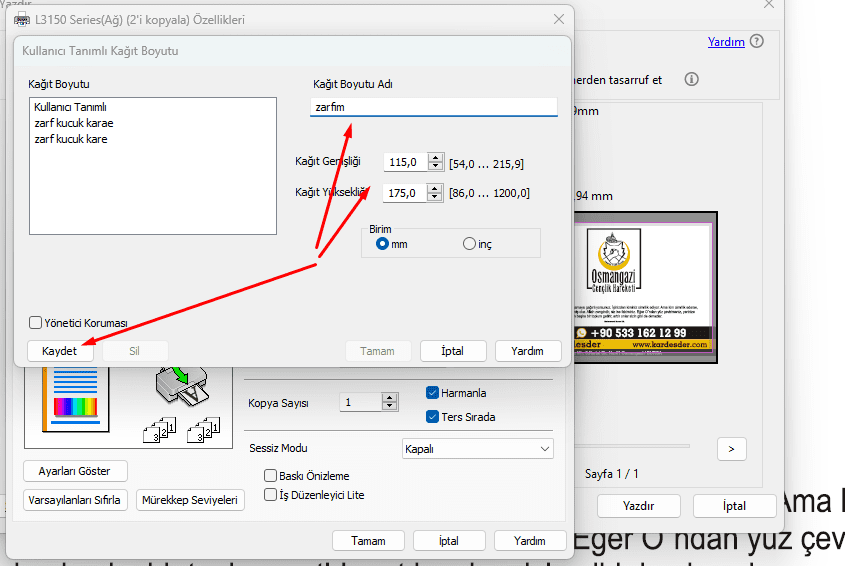Select 'Kullanıcı Tanımlı' in the paper list
Viewport: 845px width, 566px height.
tap(71, 107)
